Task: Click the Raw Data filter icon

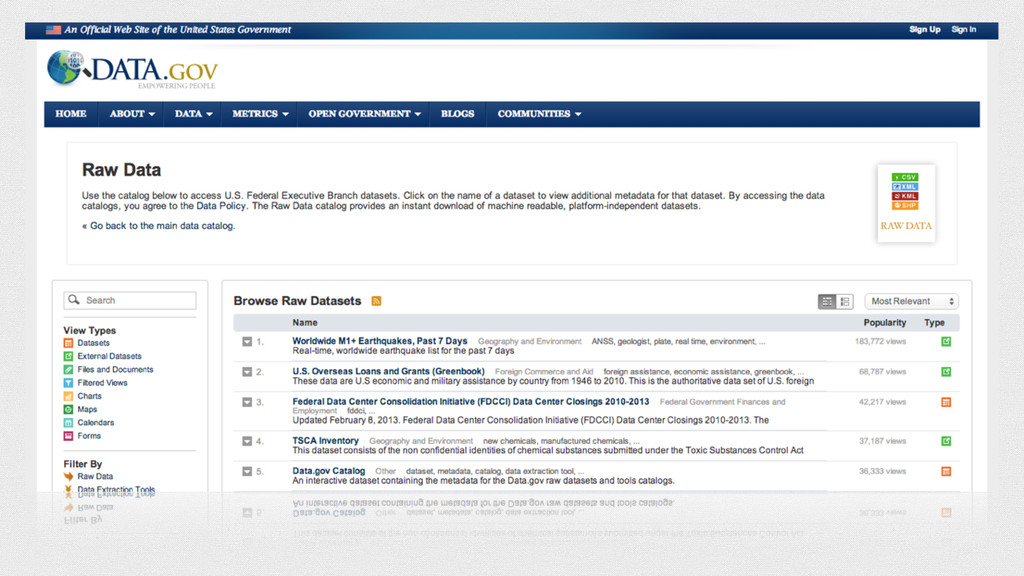Action: 68,476
